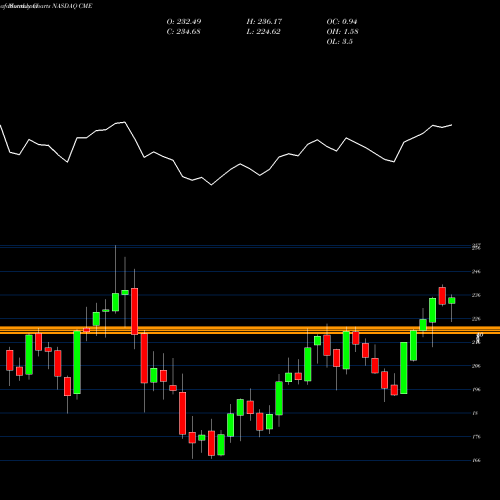Select the close value C: 234.68
Screen dimensions: 500x500
[x=183, y=32]
